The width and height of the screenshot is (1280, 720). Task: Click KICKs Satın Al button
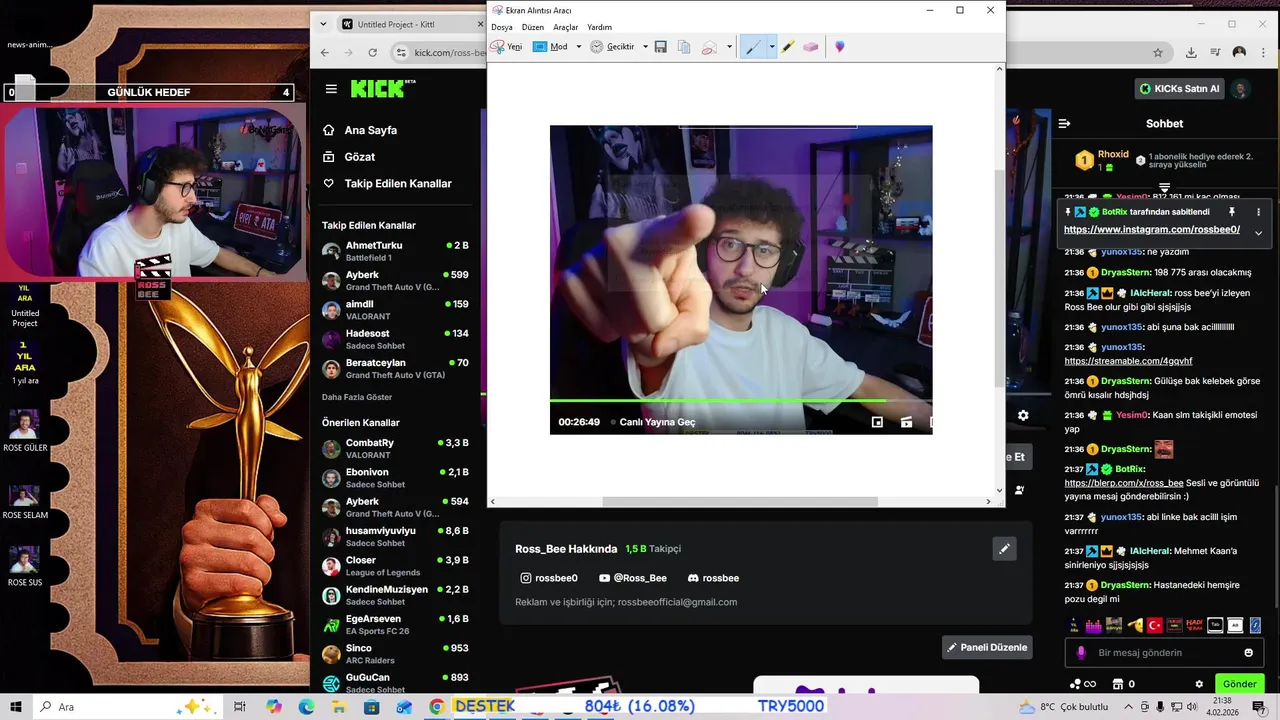[x=1180, y=89]
